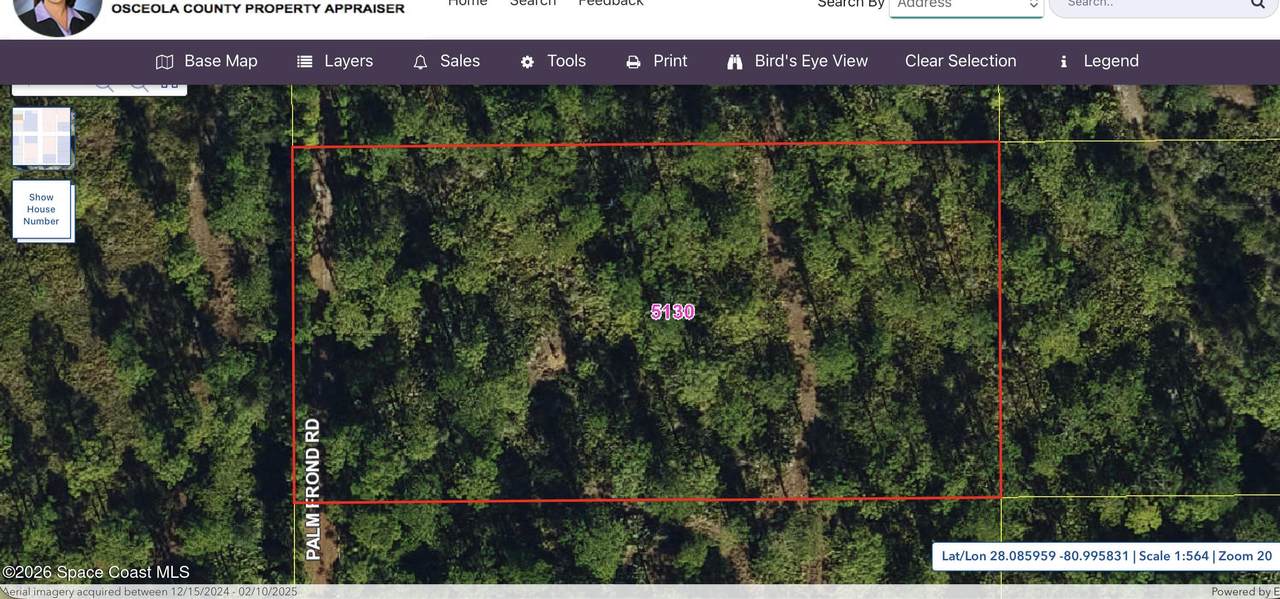Click the Sales bell item
The width and height of the screenshot is (1280, 599).
pos(446,61)
